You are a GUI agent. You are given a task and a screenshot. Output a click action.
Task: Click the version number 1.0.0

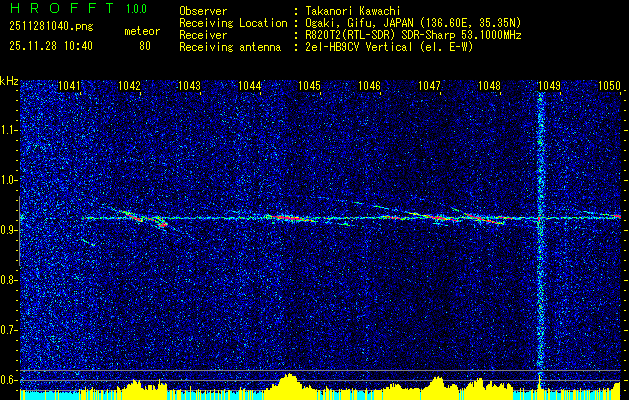click(x=136, y=8)
